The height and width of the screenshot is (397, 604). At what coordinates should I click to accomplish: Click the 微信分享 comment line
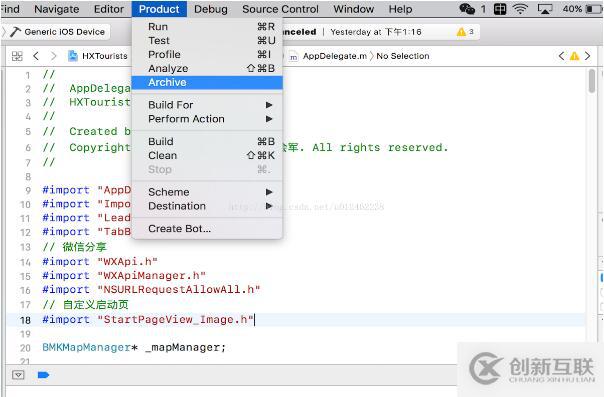pyautogui.click(x=74, y=247)
